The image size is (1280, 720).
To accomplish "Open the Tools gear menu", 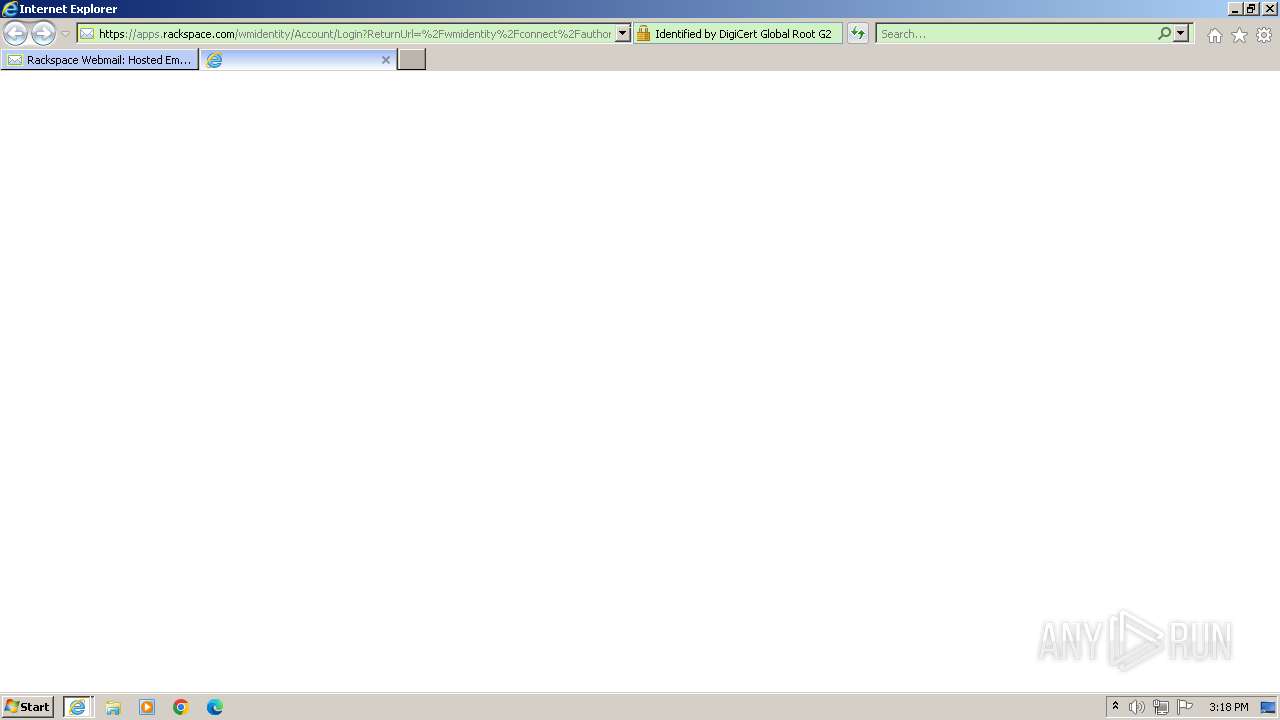I will pos(1264,35).
